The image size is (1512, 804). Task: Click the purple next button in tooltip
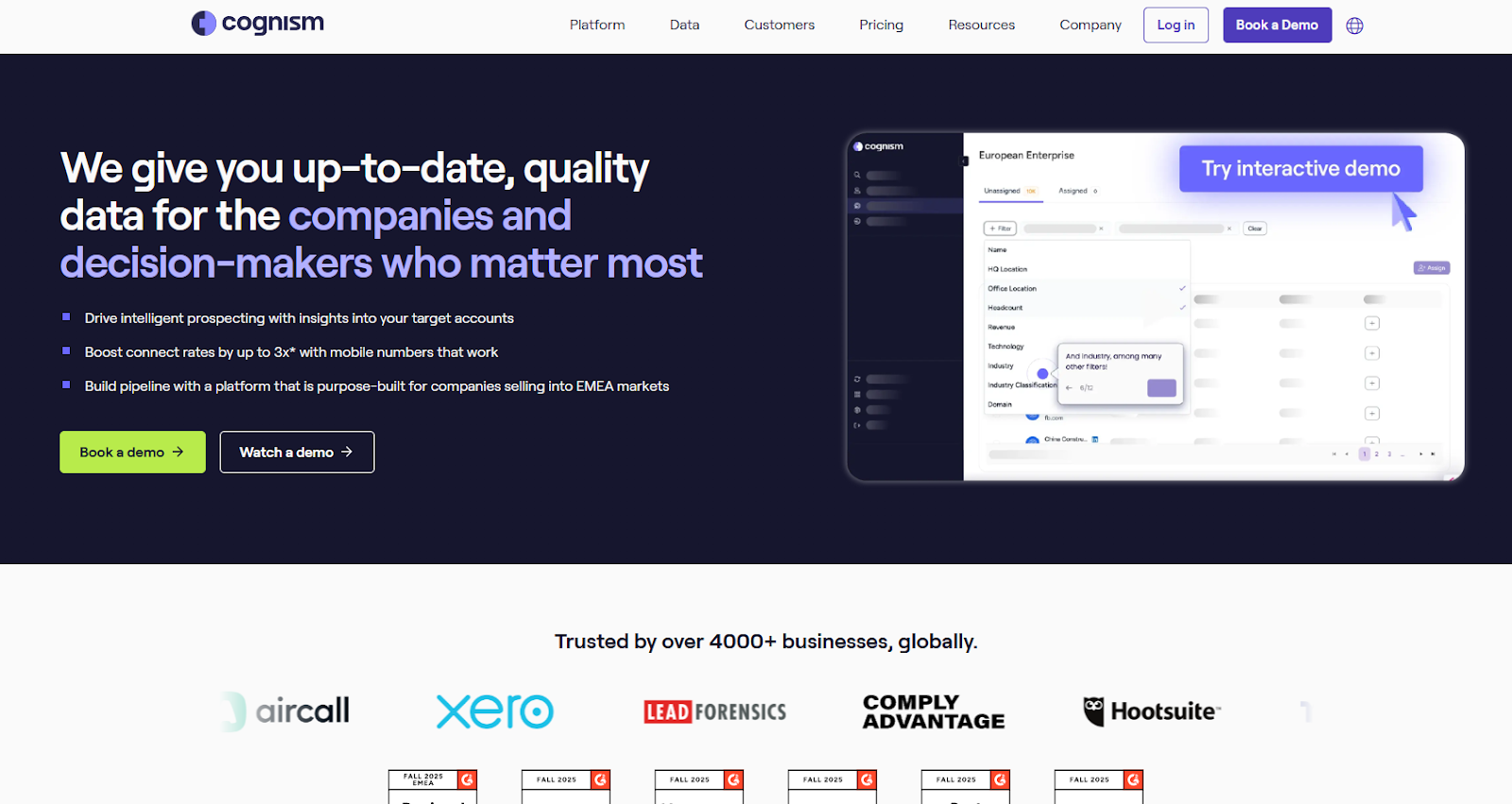click(x=1161, y=387)
